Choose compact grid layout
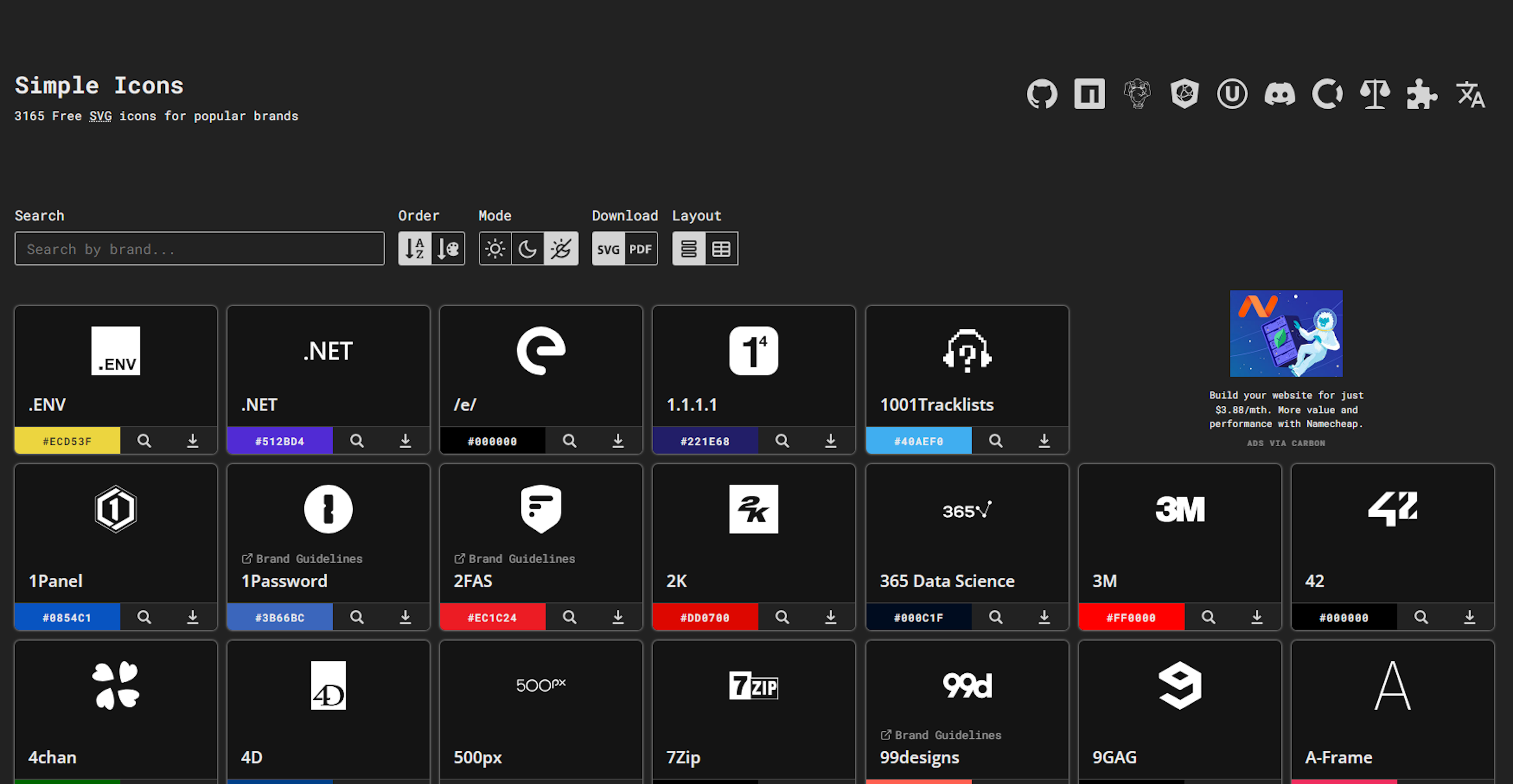1513x784 pixels. pyautogui.click(x=721, y=249)
